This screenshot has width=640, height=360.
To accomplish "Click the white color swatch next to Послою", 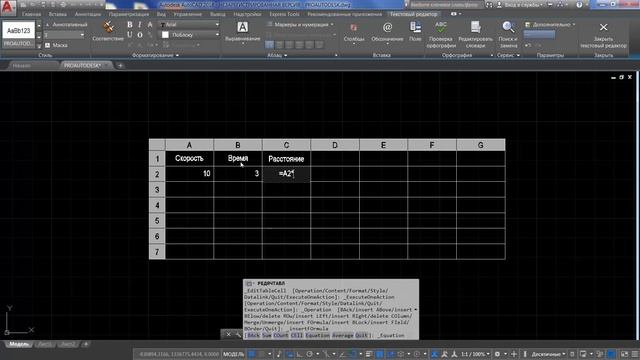I will point(165,35).
